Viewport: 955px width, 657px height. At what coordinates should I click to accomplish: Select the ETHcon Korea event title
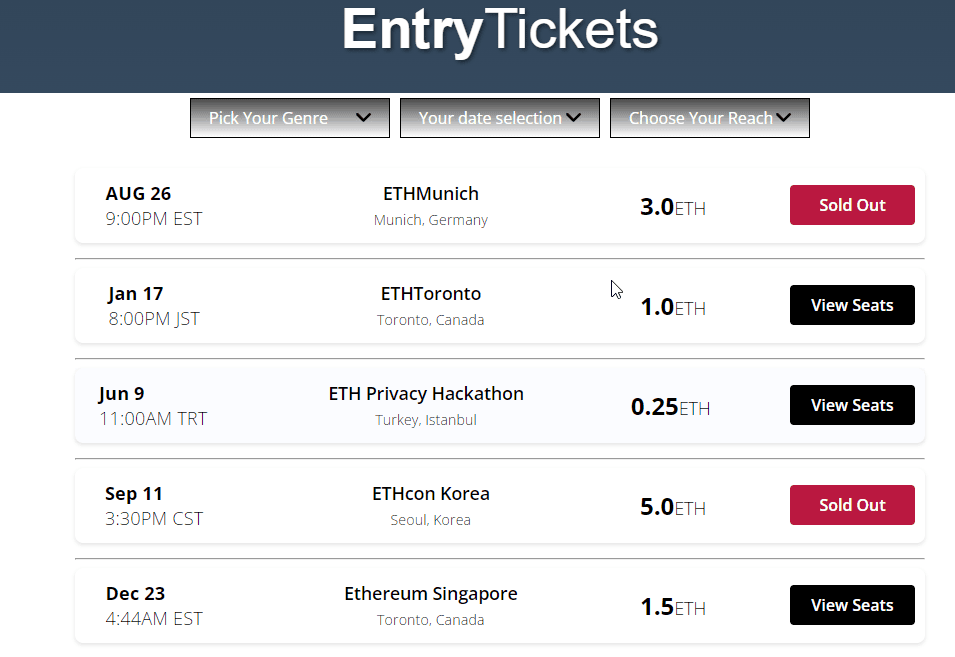431,494
